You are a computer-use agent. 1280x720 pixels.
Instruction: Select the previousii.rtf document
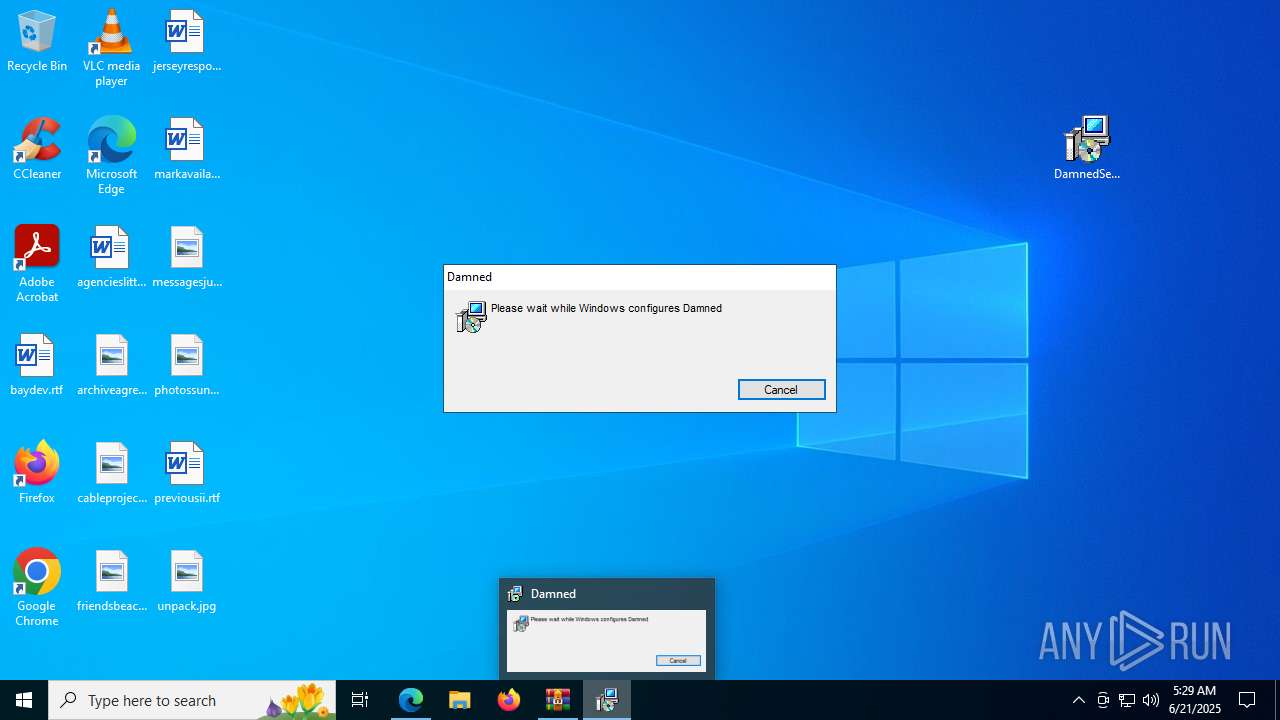(x=186, y=474)
